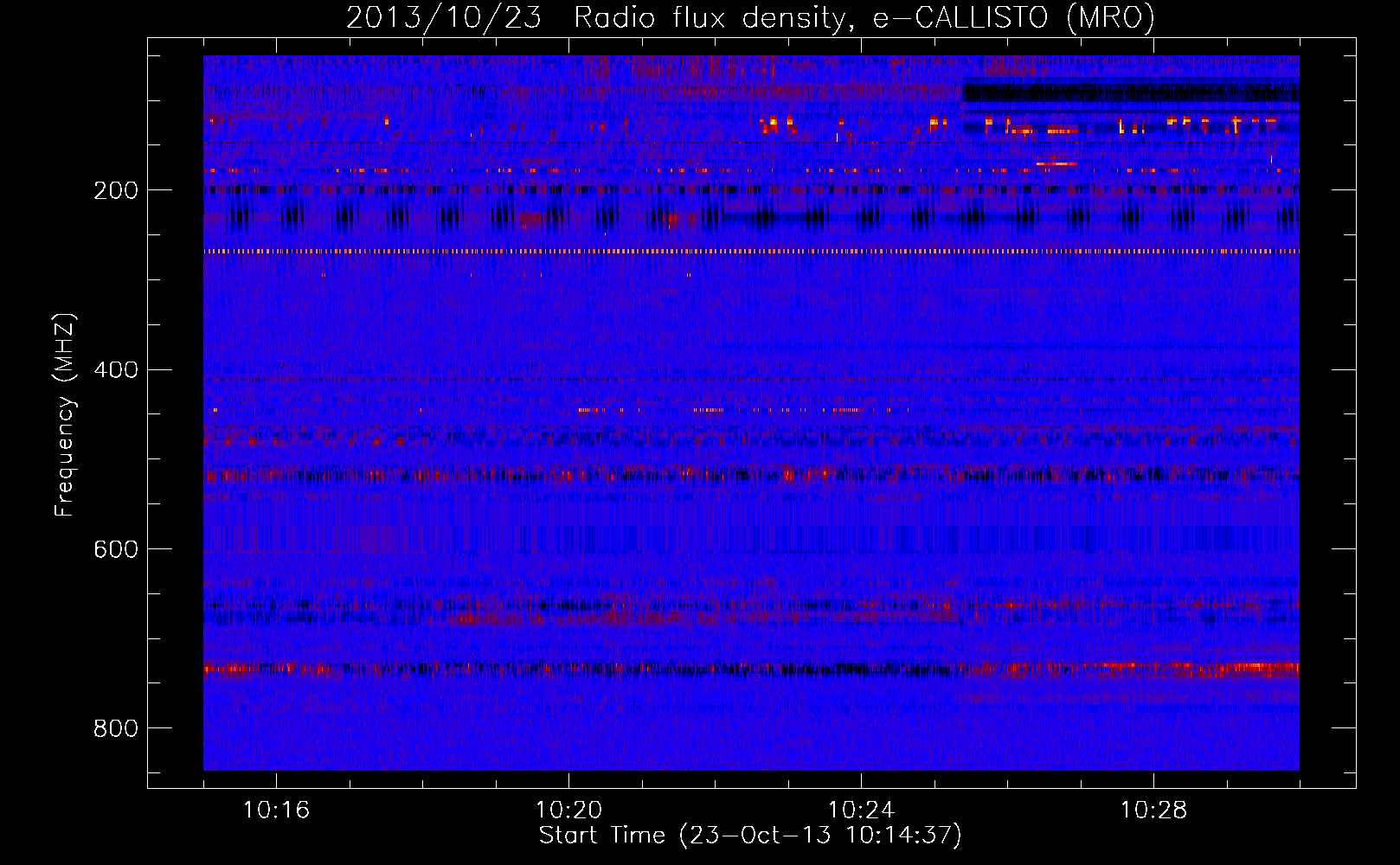The image size is (1400, 865).
Task: Click the Start Time axis label
Action: pyautogui.click(x=750, y=835)
